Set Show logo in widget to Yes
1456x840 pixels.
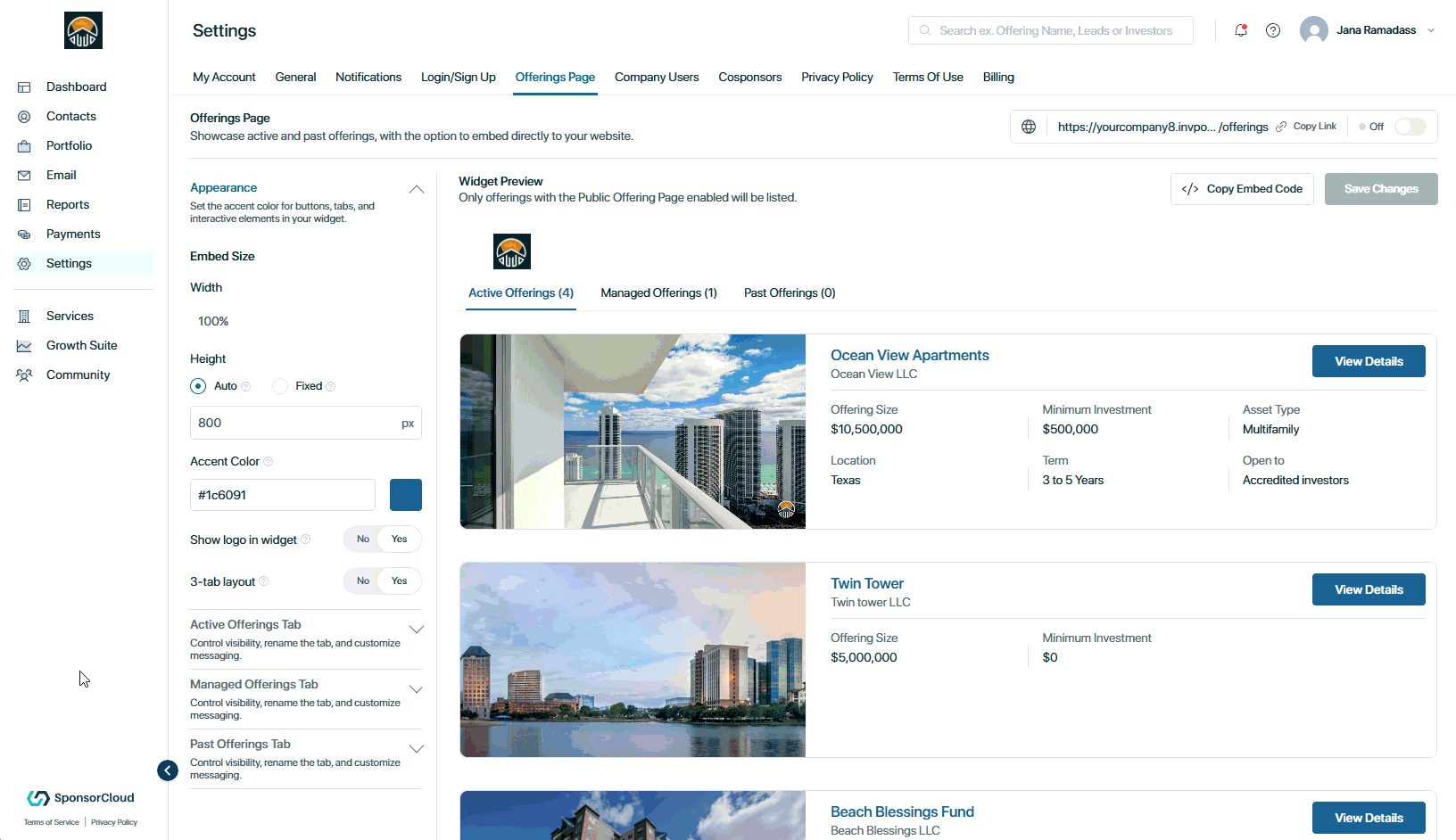point(400,539)
